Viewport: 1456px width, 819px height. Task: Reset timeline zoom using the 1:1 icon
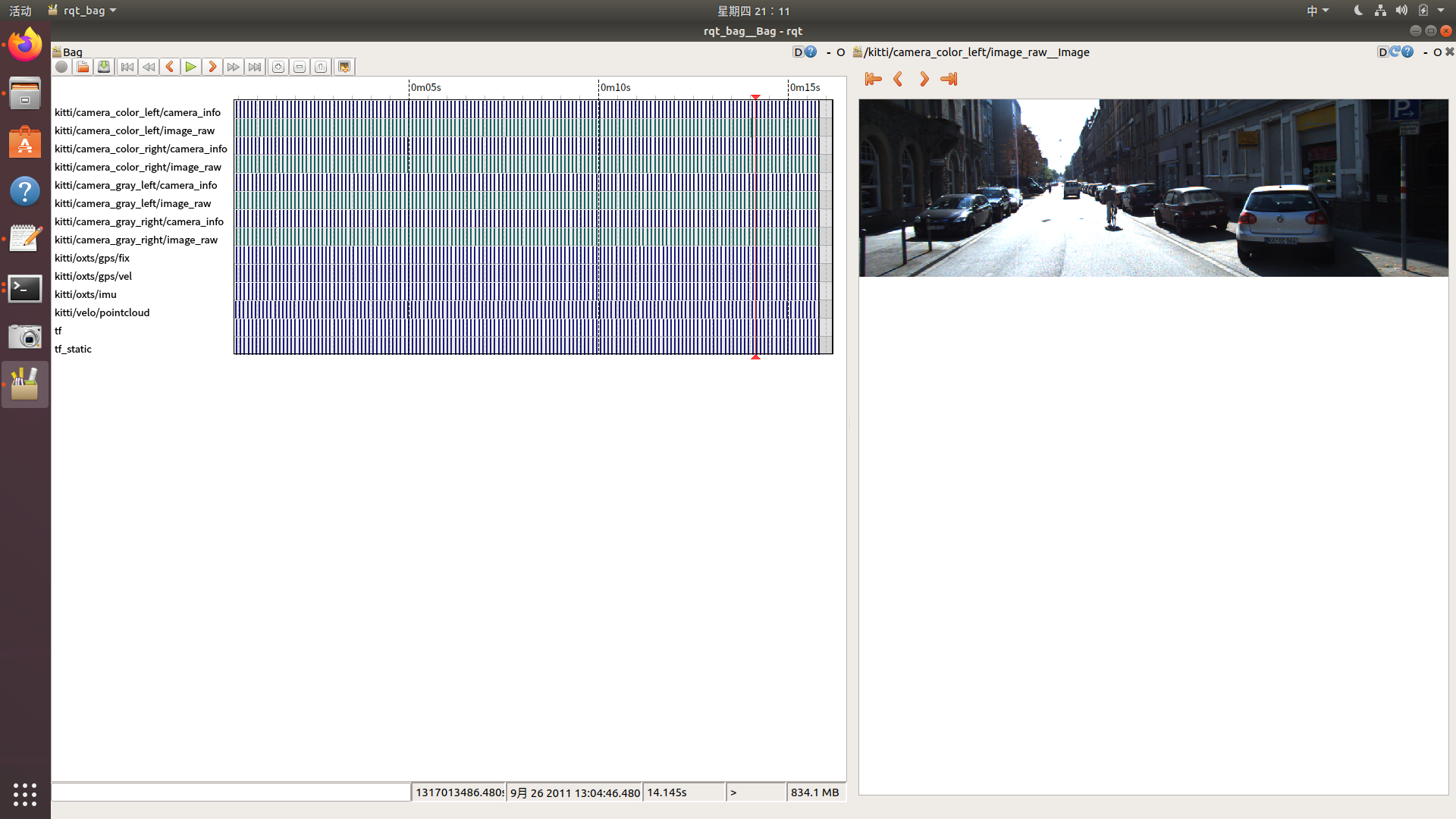point(320,67)
